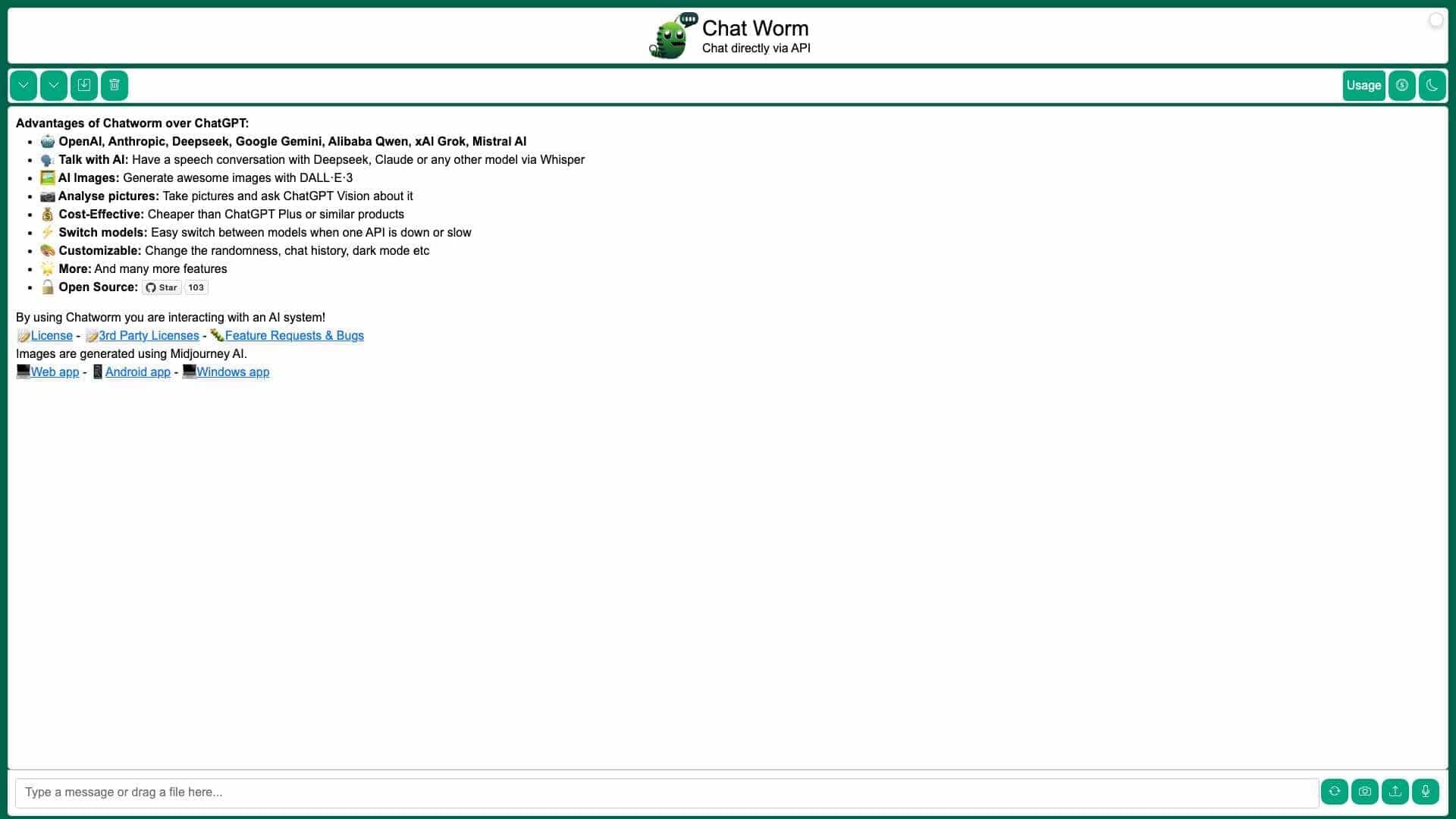Toggle dark mode with the moon icon
The height and width of the screenshot is (819, 1456).
point(1432,85)
